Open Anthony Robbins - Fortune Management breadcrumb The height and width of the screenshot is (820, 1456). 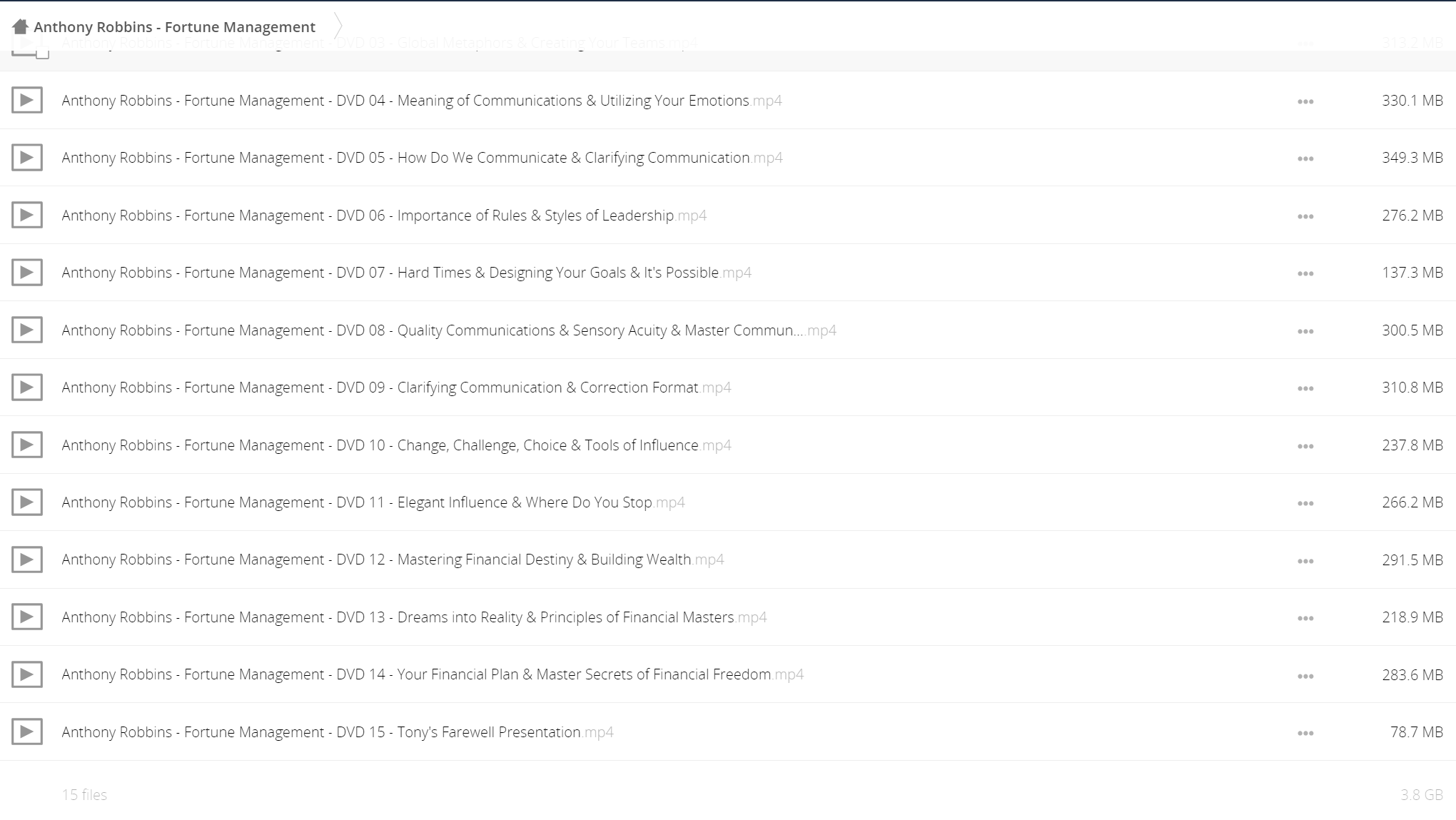coord(174,26)
